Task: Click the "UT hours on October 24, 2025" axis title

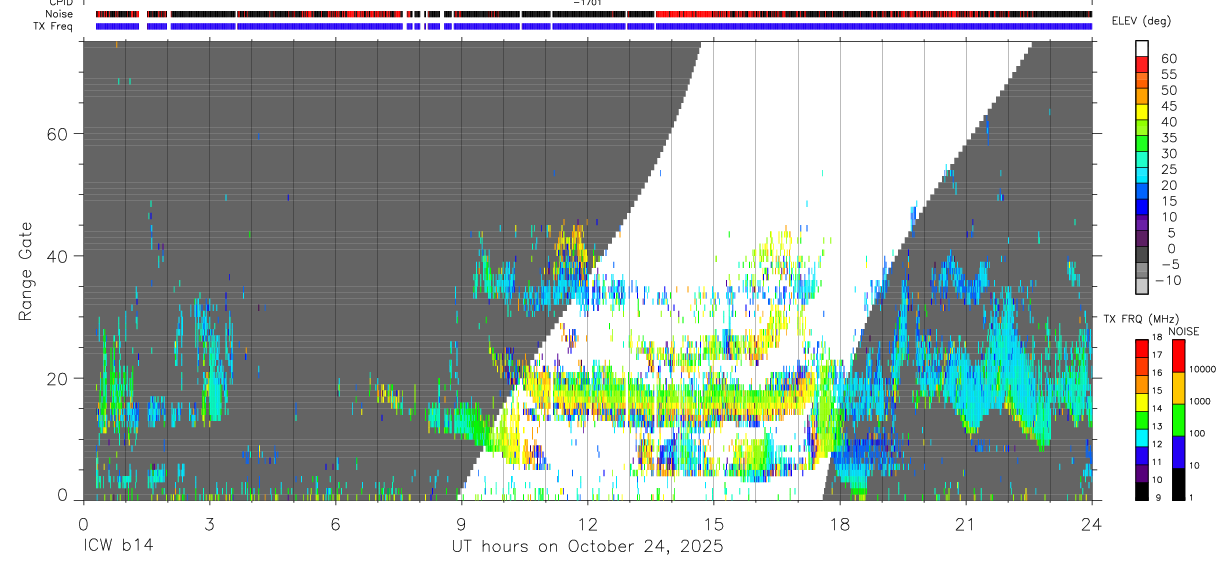Action: coord(587,546)
